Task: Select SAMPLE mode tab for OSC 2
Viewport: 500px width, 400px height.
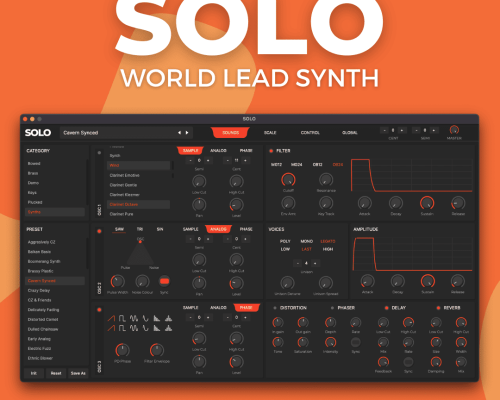Action: pos(191,229)
